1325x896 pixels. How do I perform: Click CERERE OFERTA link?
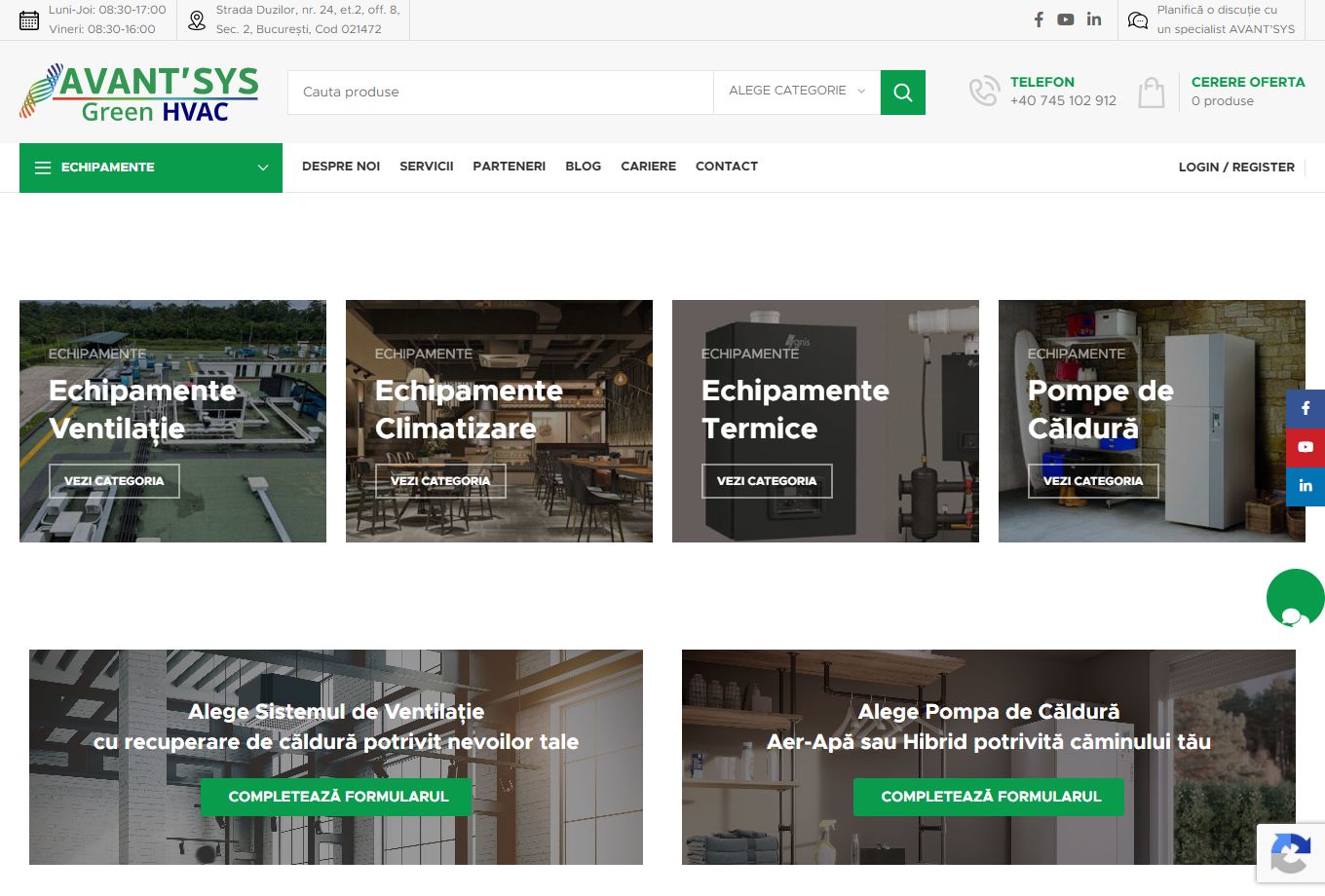1248,82
